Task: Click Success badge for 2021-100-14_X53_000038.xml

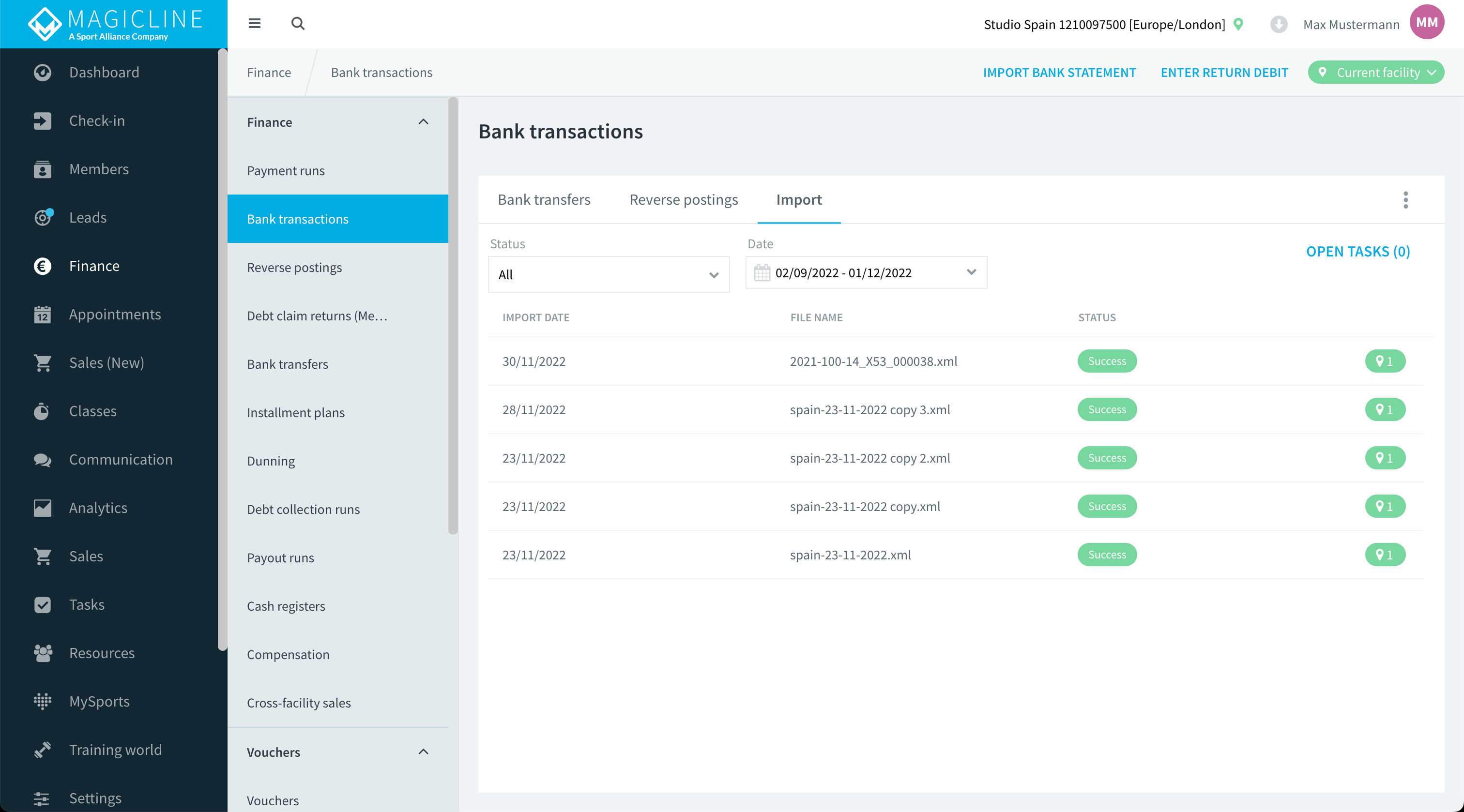Action: coord(1107,361)
